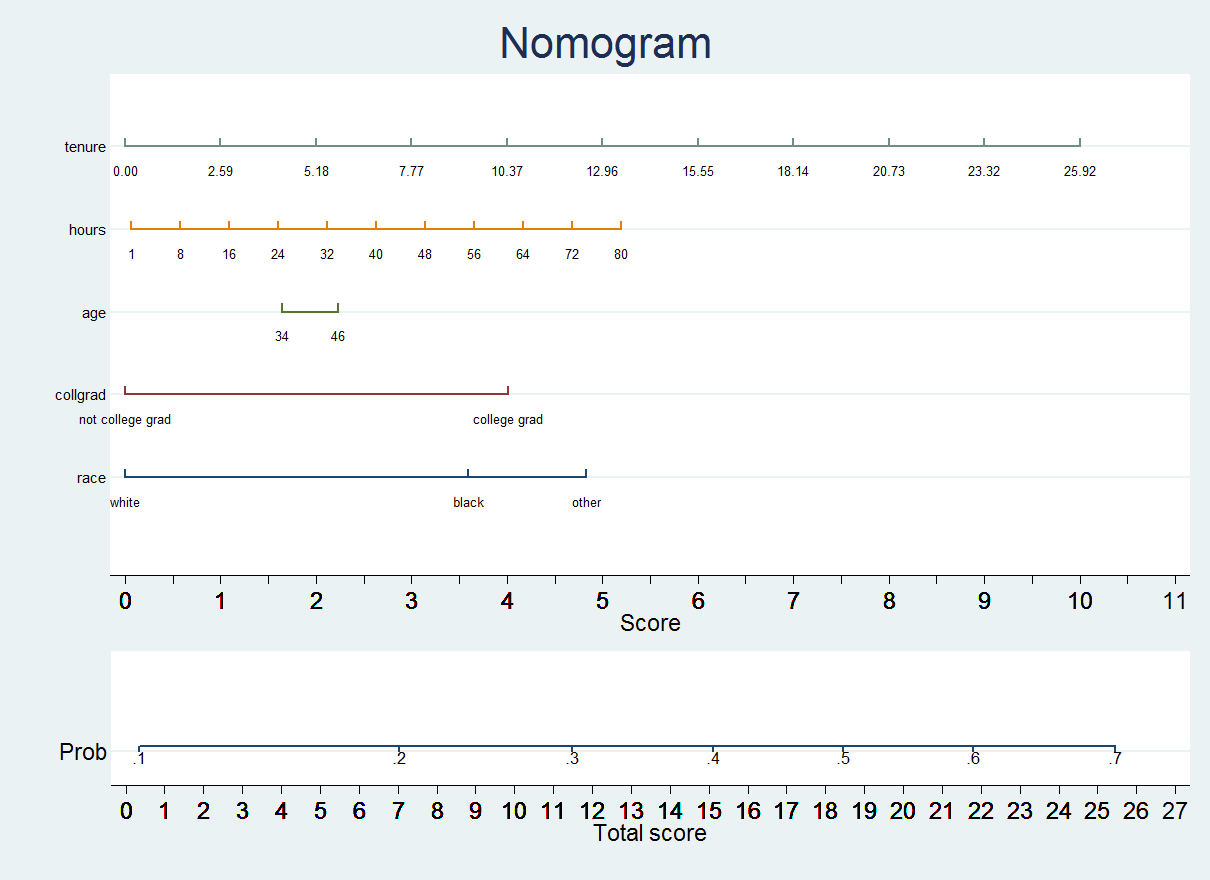Select hours scale value 16
The height and width of the screenshot is (880, 1210).
(x=229, y=255)
